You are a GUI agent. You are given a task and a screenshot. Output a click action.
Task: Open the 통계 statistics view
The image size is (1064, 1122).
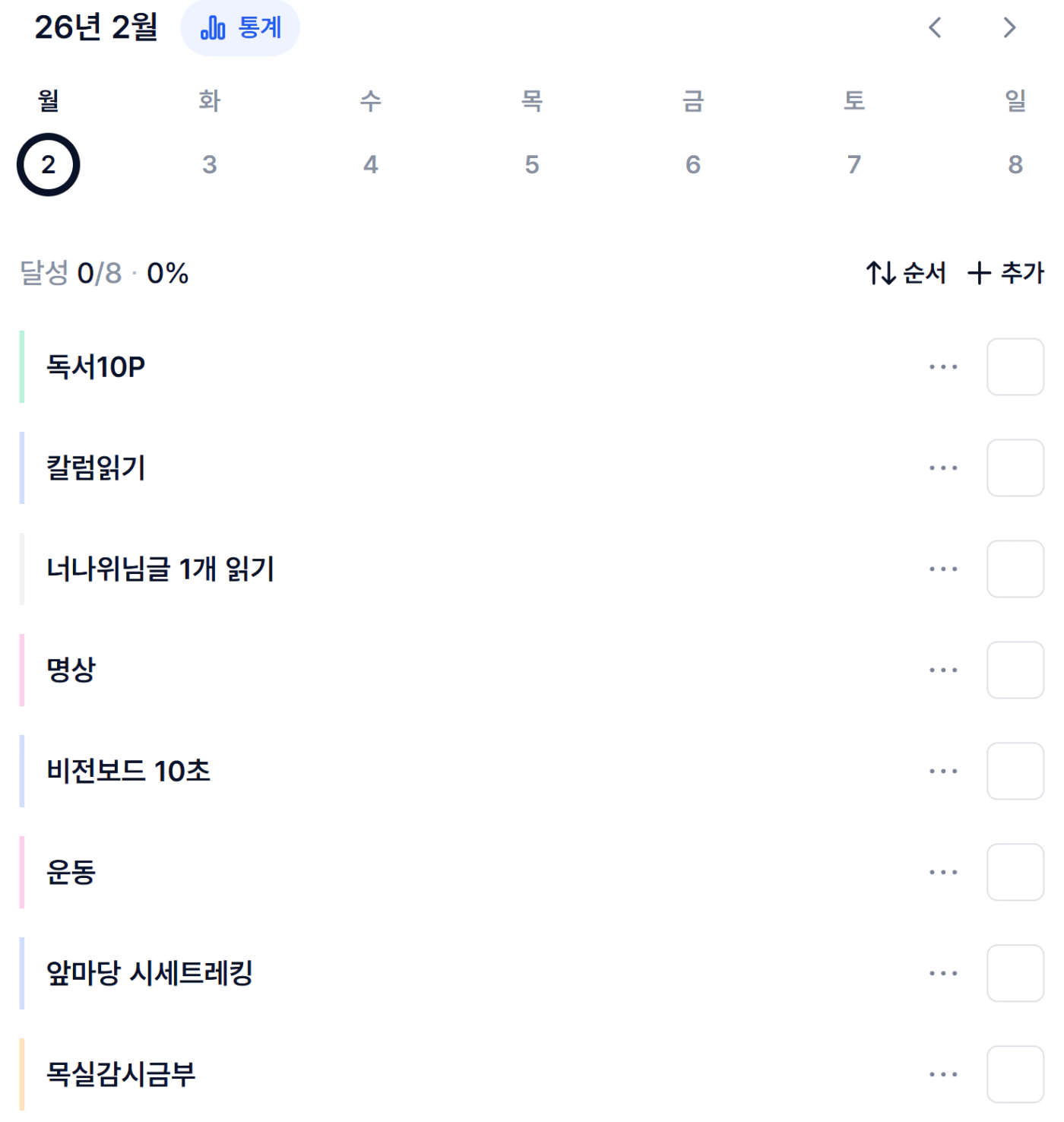240,28
